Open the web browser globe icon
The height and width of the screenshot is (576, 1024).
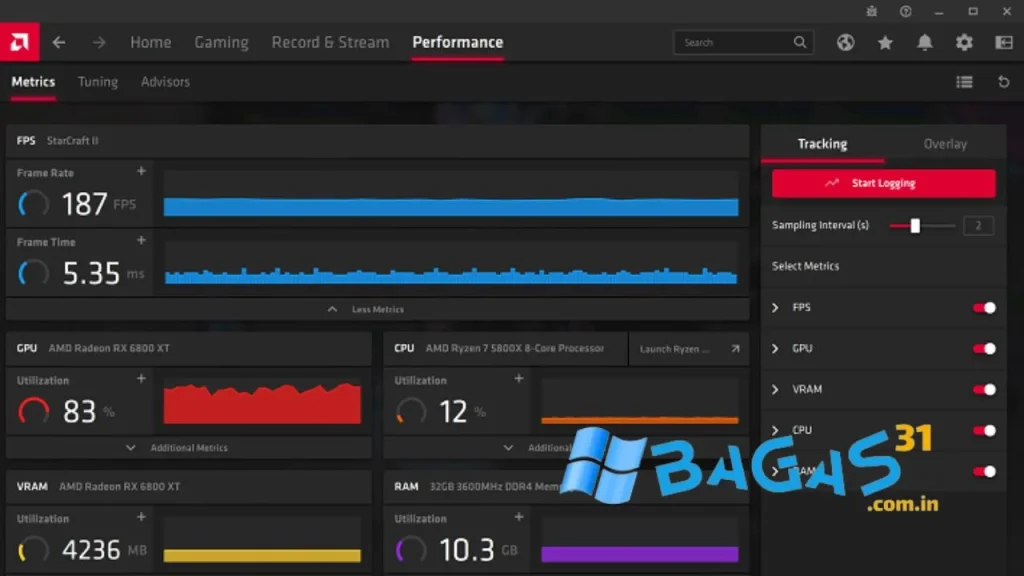click(x=846, y=42)
